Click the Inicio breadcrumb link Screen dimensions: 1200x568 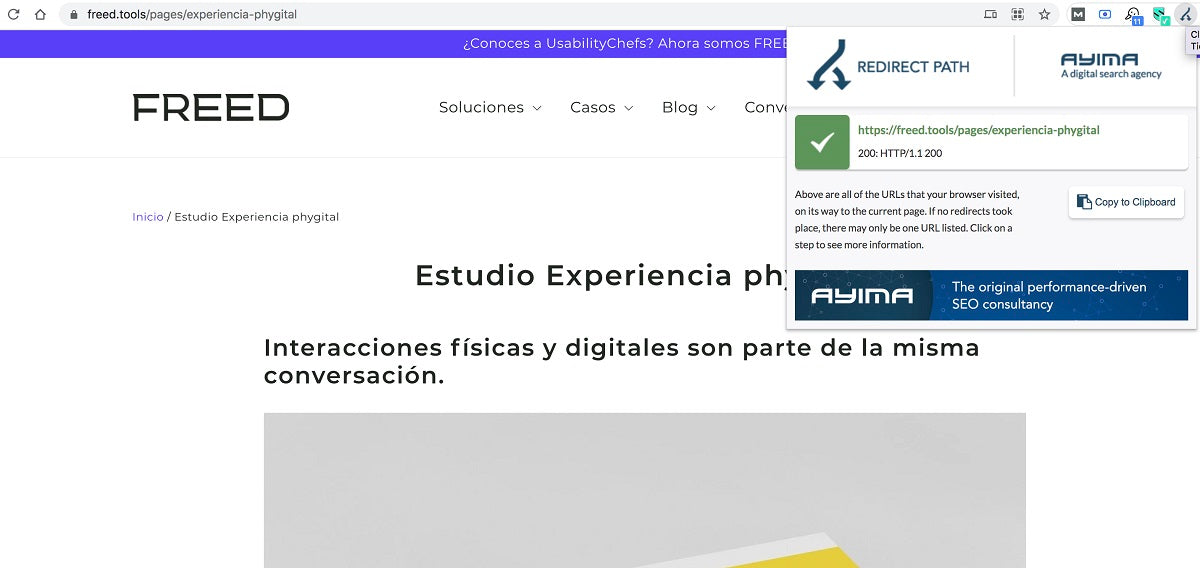(148, 217)
